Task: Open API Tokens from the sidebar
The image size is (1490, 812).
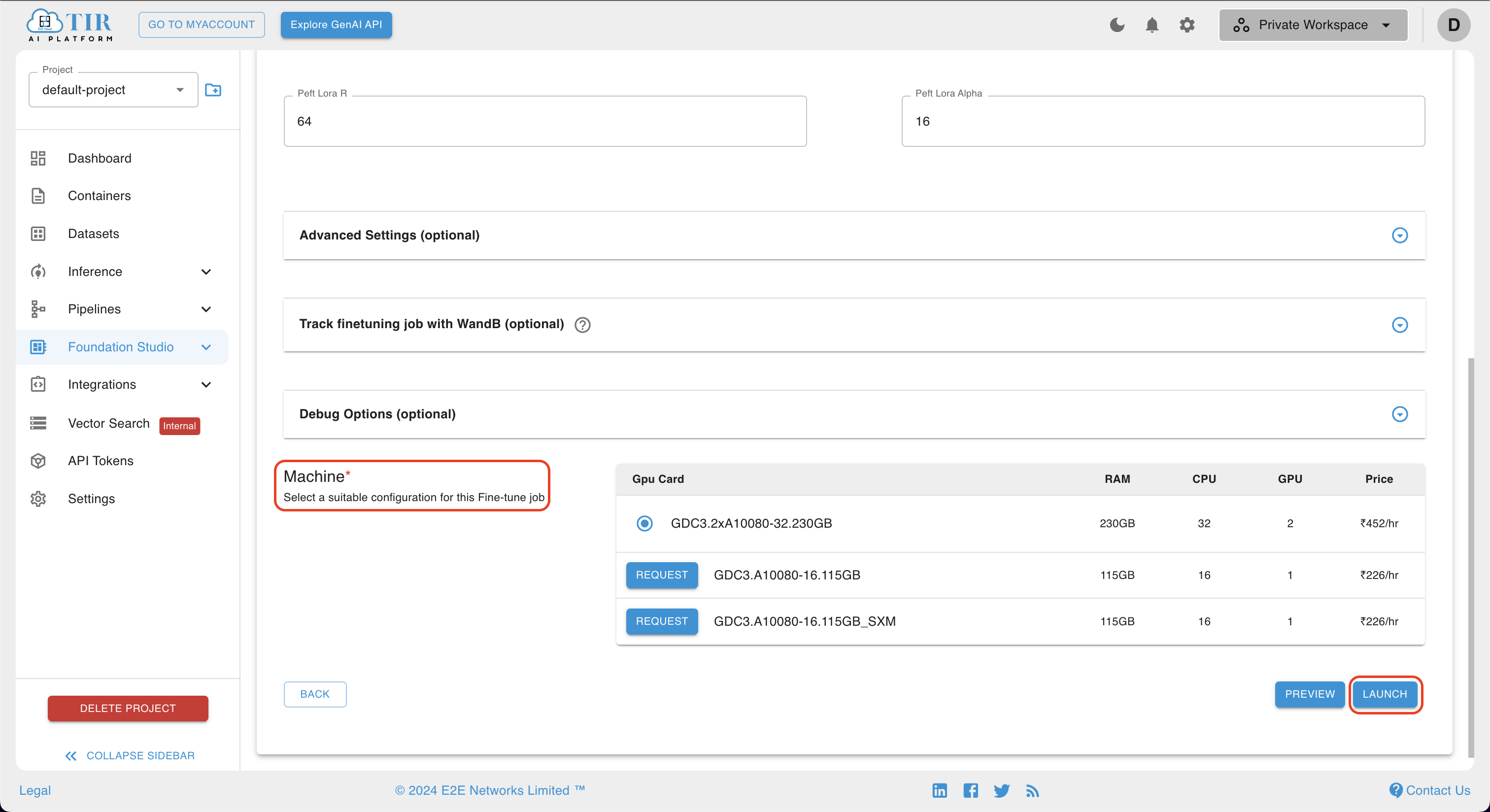Action: (101, 461)
